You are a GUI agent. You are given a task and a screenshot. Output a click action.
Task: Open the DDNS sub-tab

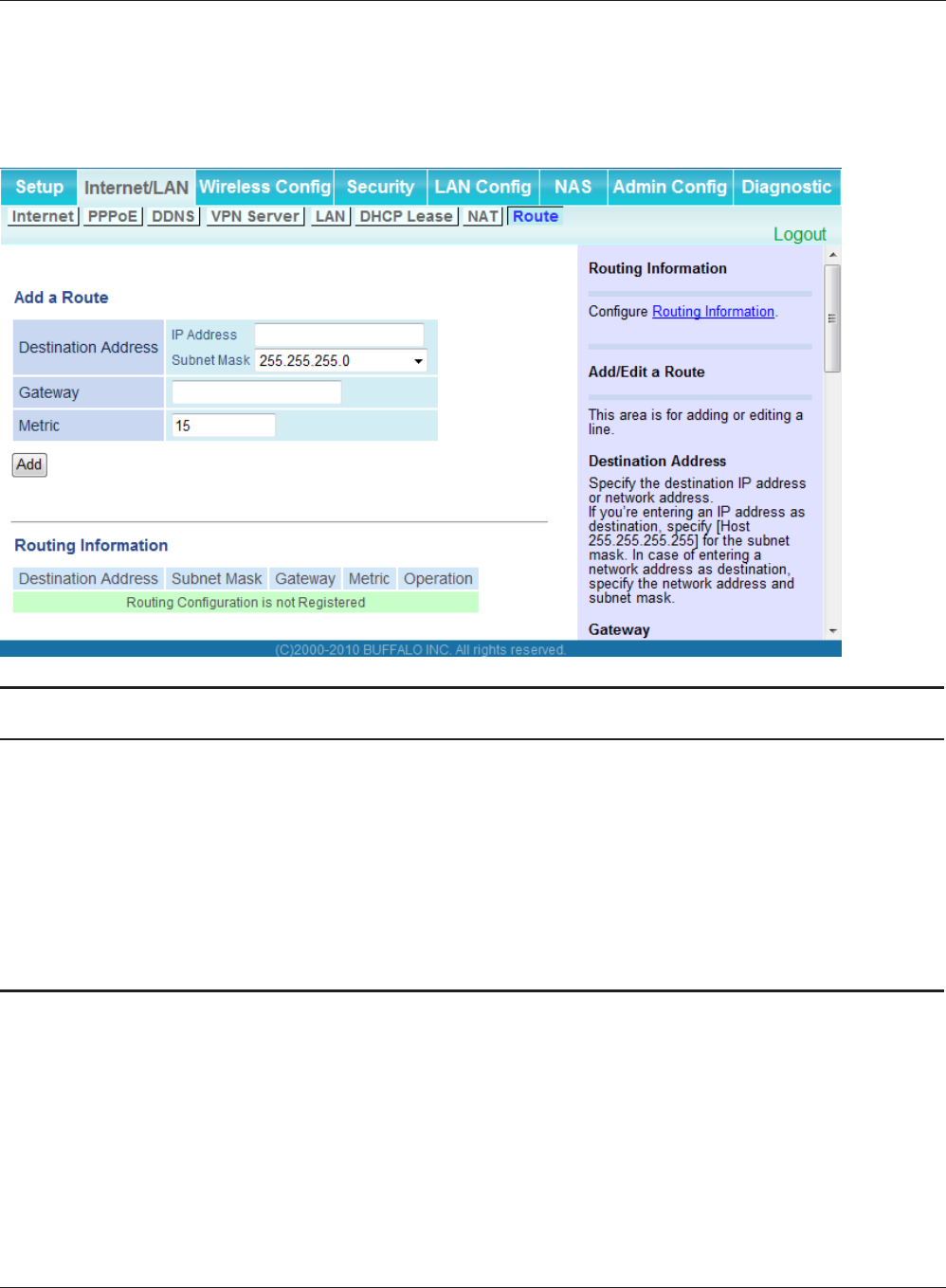click(173, 216)
